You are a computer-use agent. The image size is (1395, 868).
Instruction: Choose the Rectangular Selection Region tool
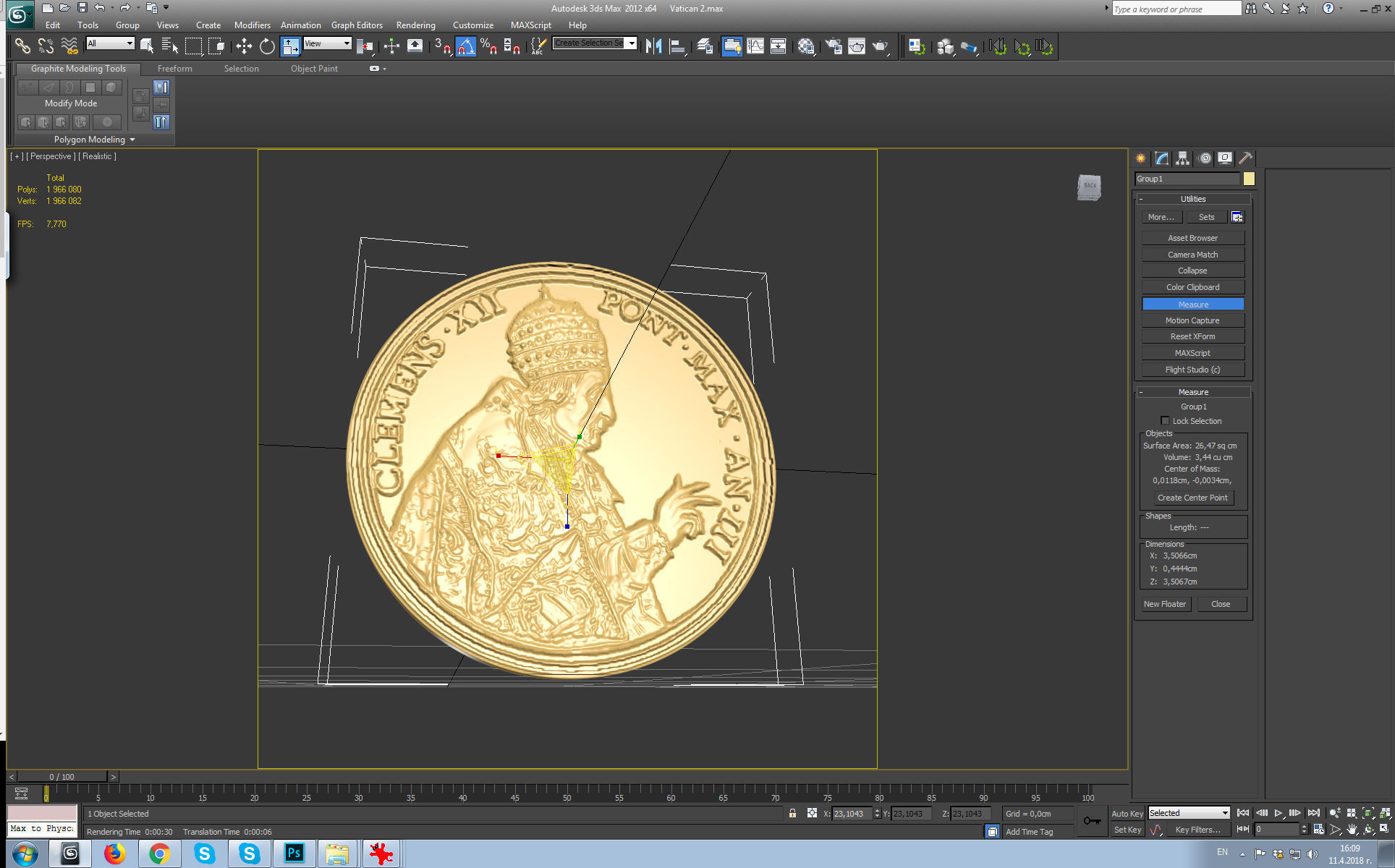pos(193,46)
